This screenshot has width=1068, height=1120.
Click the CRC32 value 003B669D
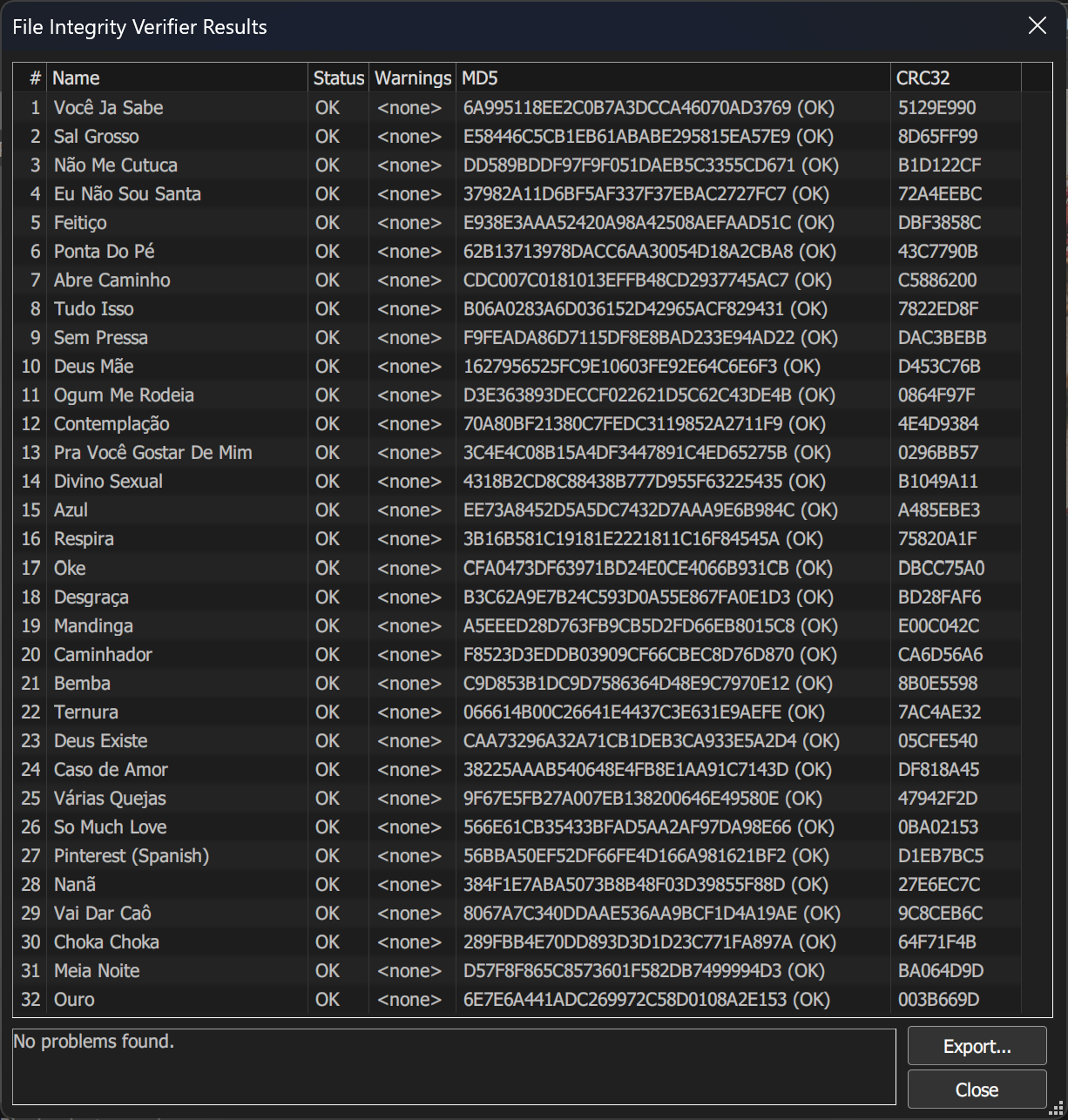click(938, 999)
